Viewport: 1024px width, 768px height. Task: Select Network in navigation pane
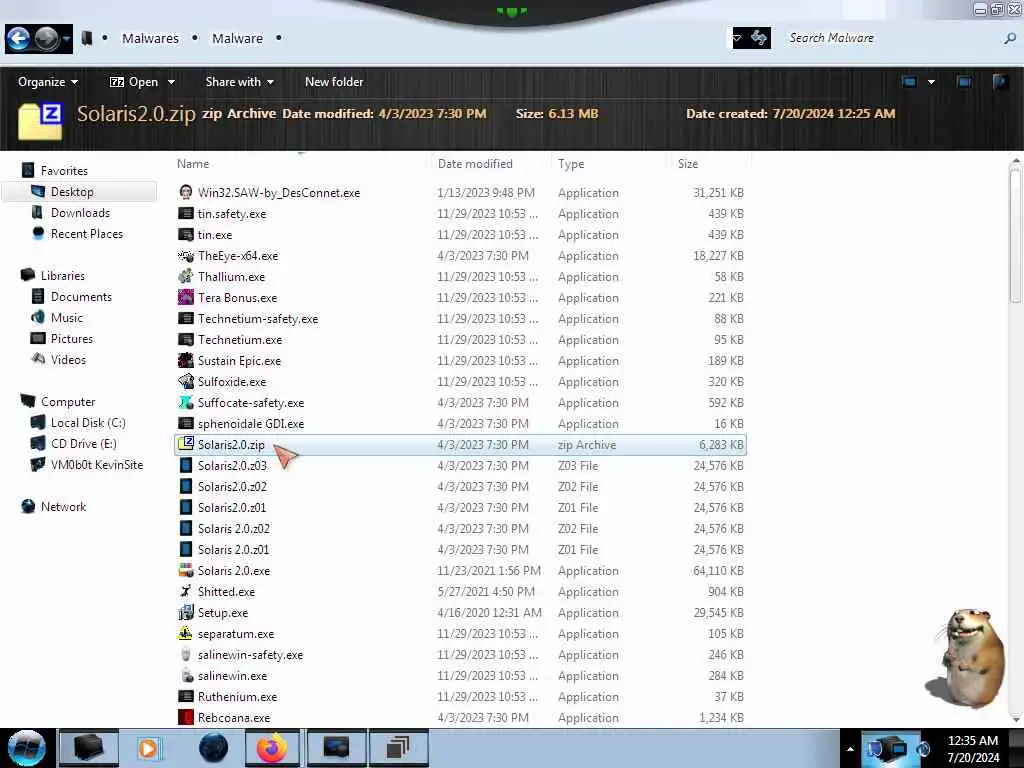(63, 507)
